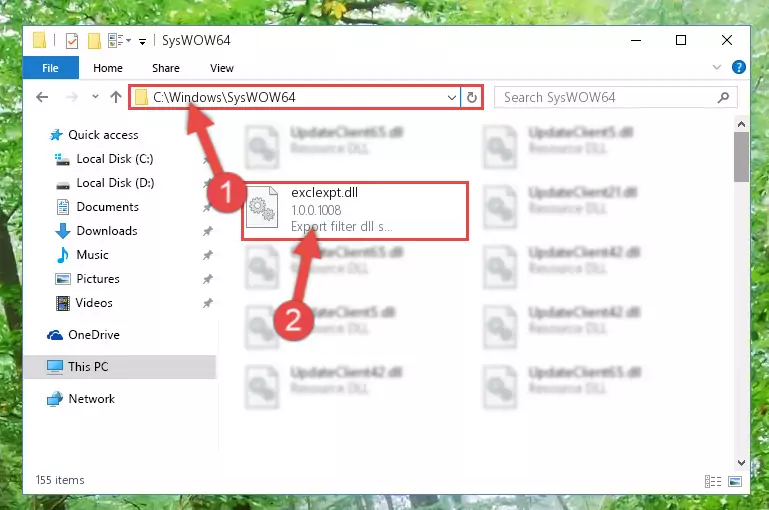Switch to the View ribbon tab

[222, 68]
